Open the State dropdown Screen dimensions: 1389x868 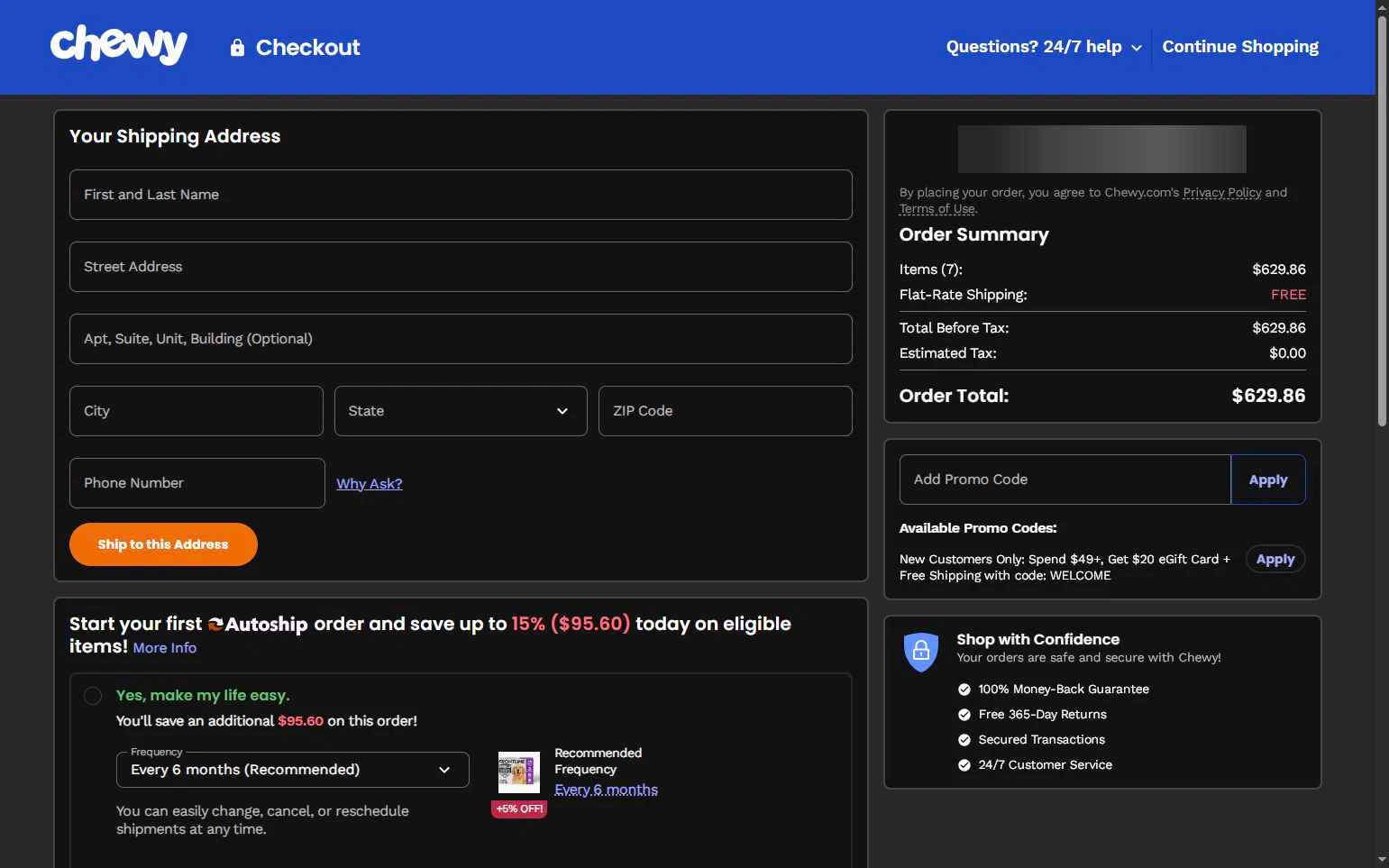(461, 411)
